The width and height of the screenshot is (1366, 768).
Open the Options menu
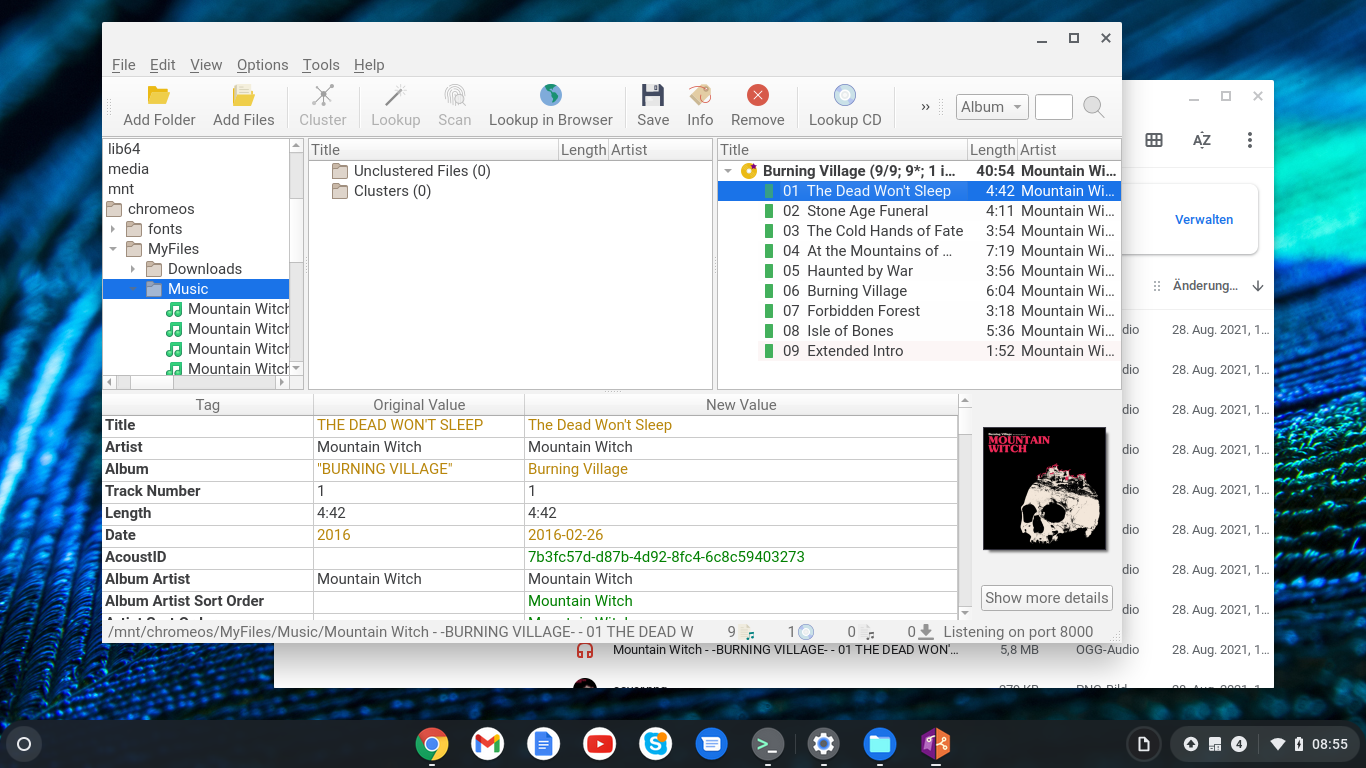[263, 65]
